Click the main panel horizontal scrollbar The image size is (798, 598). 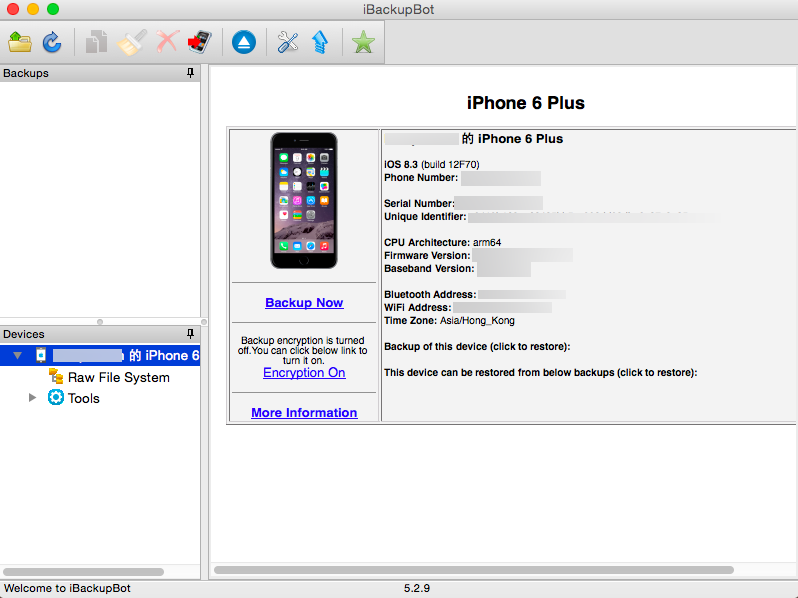[x=474, y=570]
